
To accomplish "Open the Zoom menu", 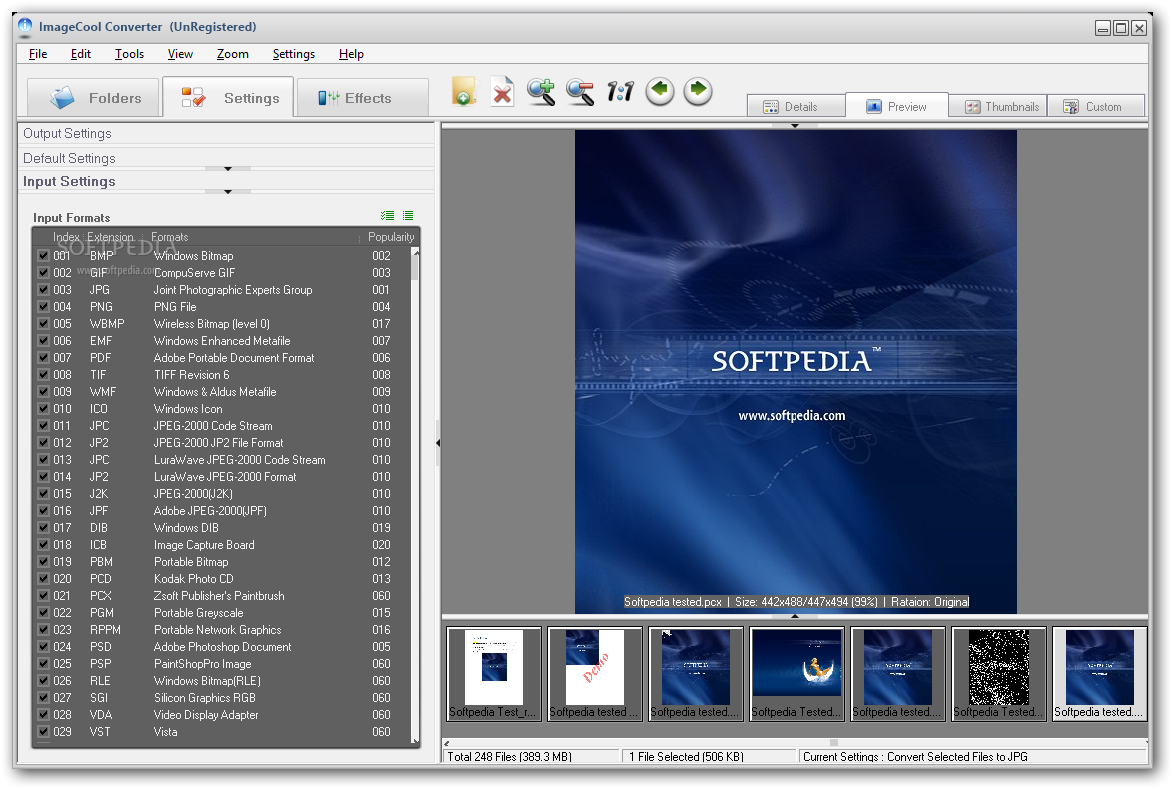I will 233,54.
